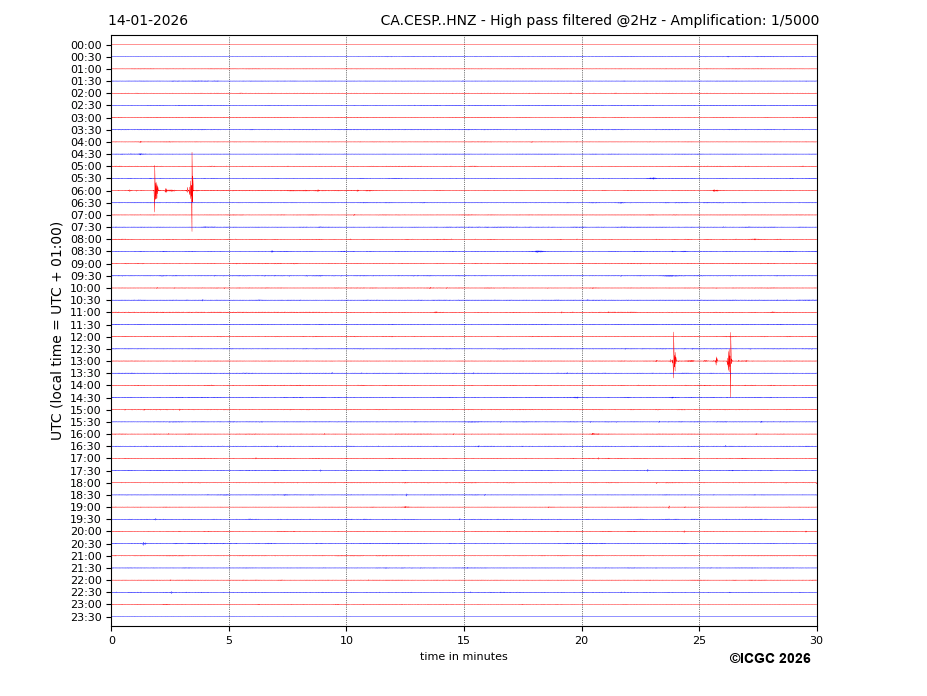Select the seismic event near minute 24 on the 13:00 trace
927x696 pixels.
674,360
